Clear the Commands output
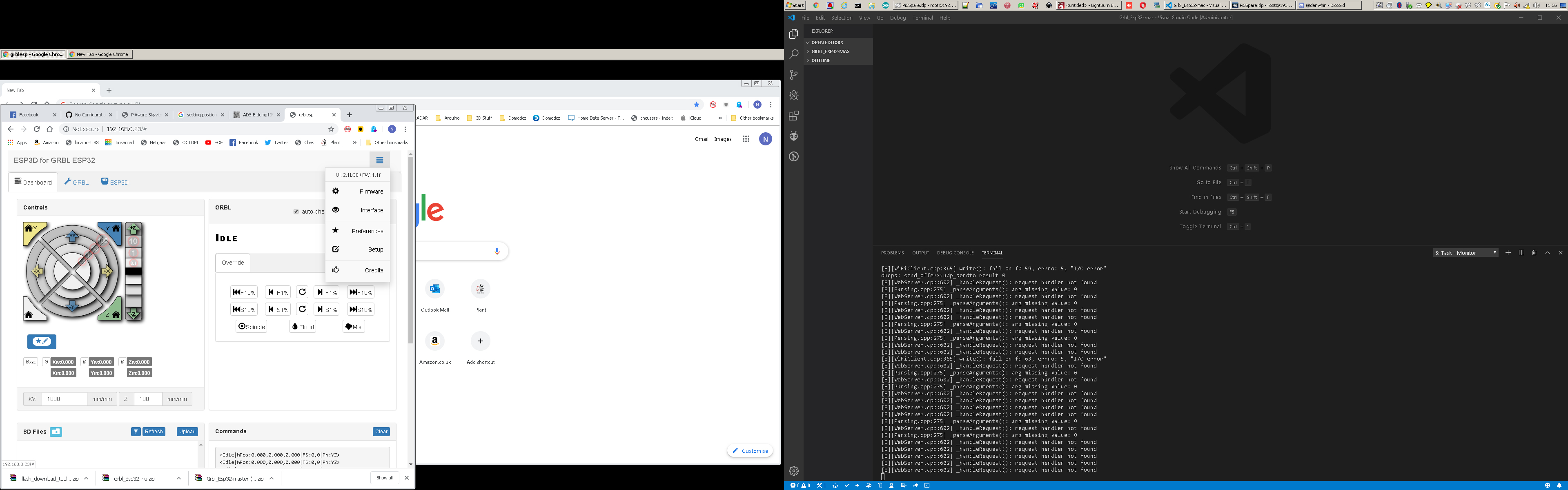Screen dimensions: 1568x490 click(x=381, y=432)
